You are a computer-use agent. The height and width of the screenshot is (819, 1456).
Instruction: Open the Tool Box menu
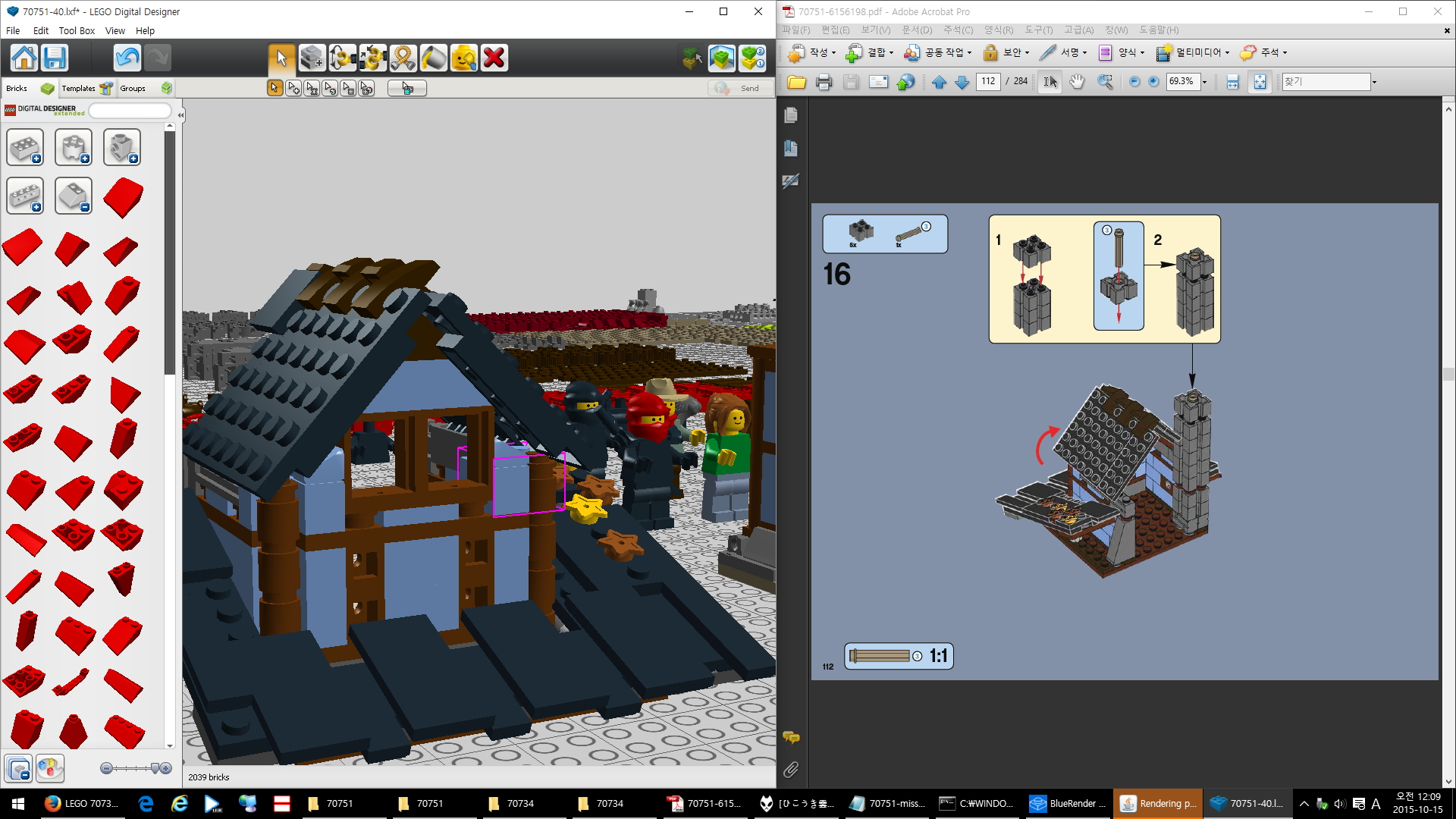[77, 31]
